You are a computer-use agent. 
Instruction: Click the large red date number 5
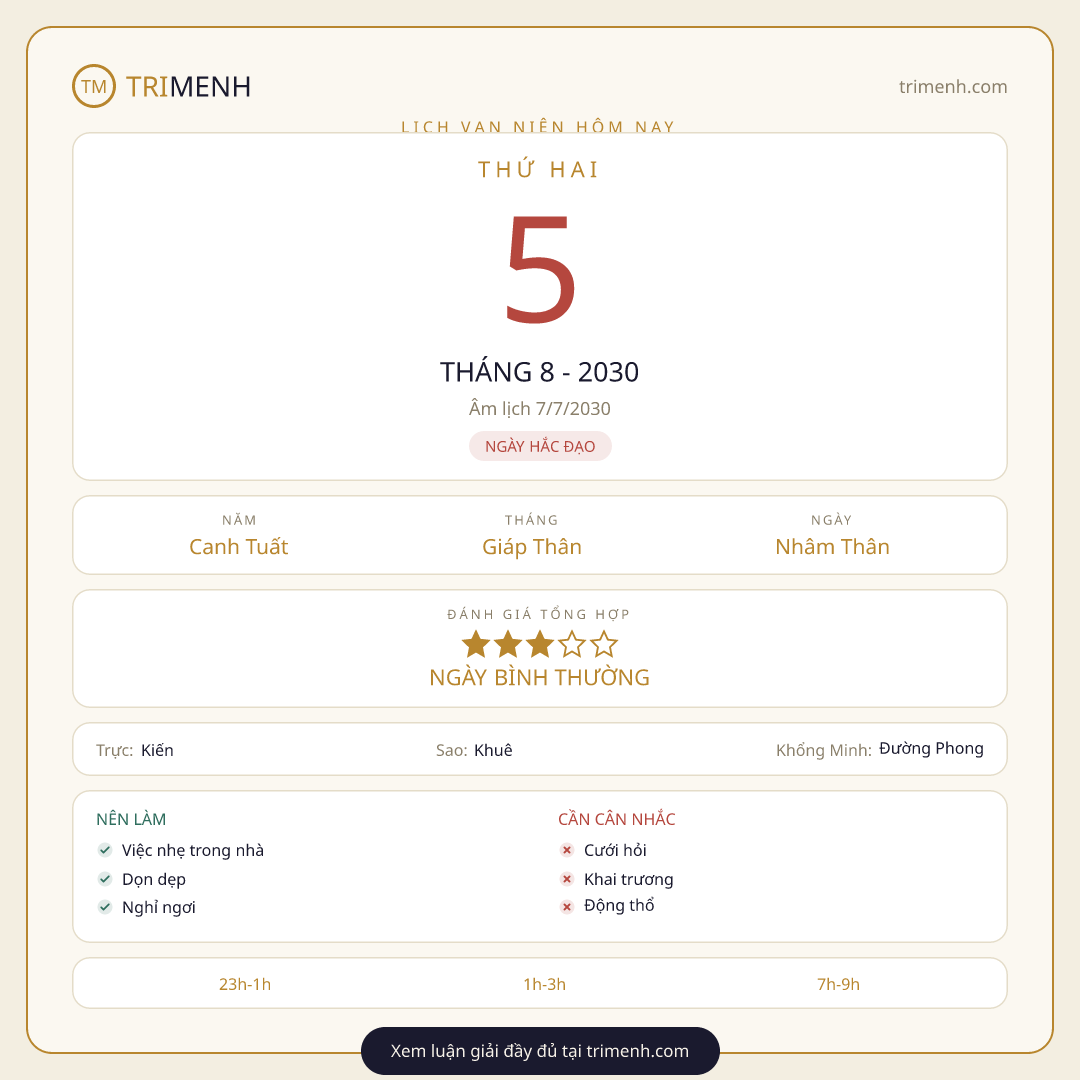tap(541, 268)
